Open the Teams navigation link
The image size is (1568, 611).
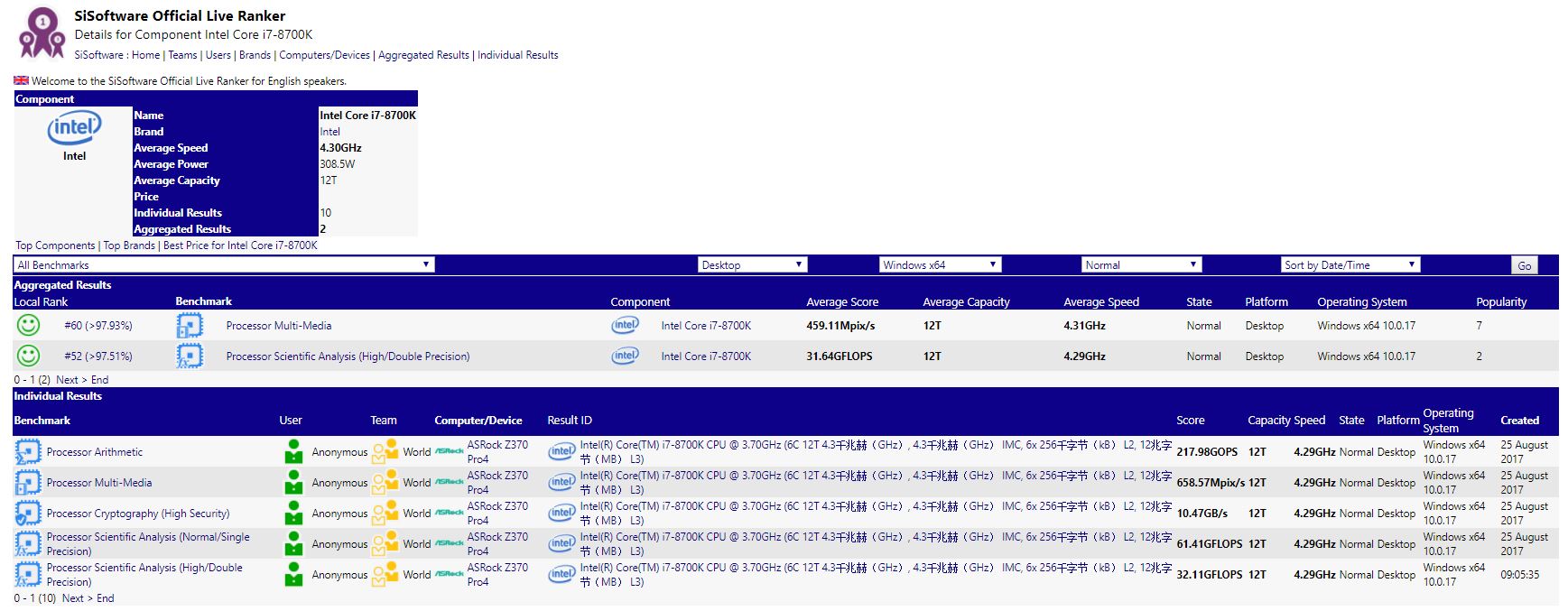182,55
